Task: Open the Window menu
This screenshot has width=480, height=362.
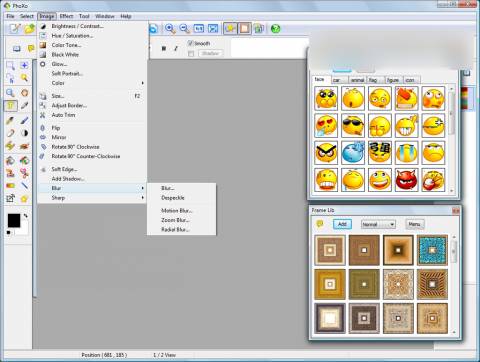Action: tap(105, 16)
